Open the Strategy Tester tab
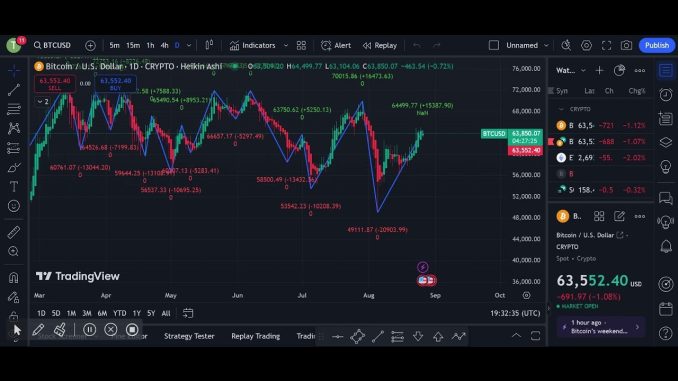678x381 pixels. 189,336
